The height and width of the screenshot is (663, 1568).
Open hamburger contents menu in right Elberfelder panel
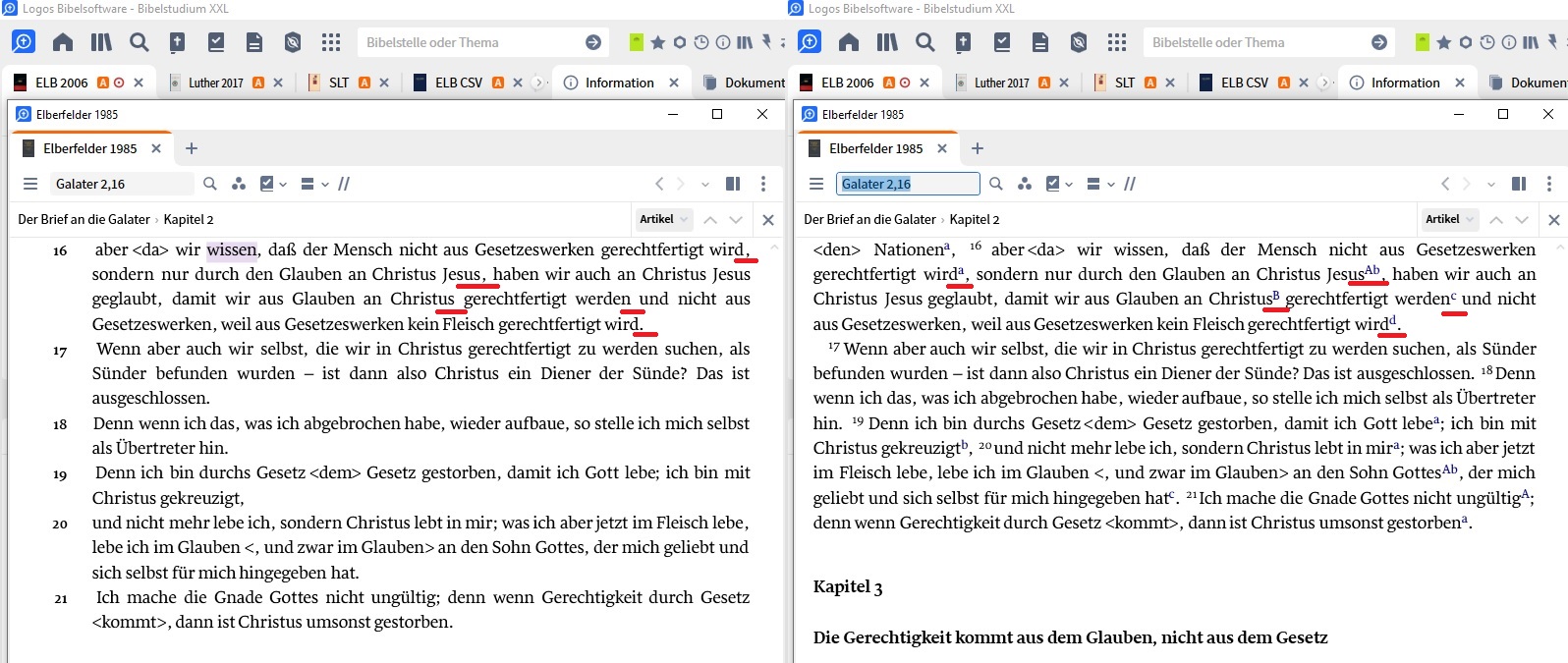(x=816, y=184)
